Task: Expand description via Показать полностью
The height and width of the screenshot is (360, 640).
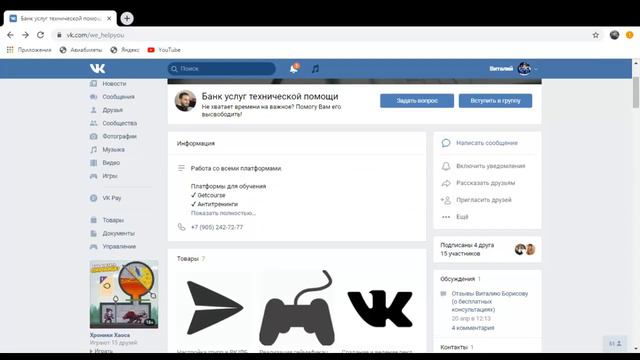Action: [x=223, y=213]
